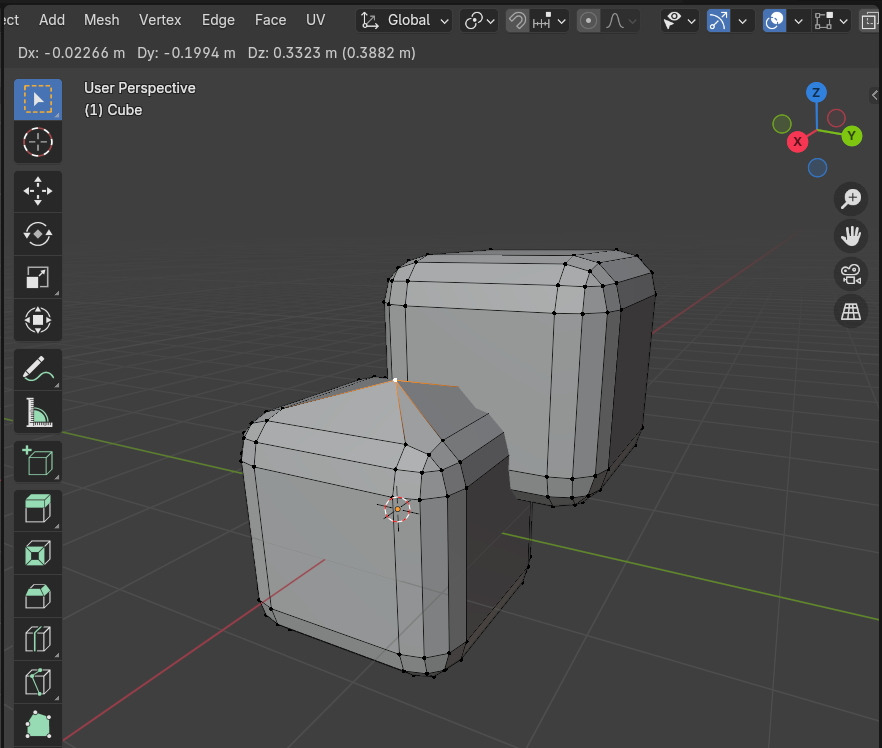Click the Z axis gizmo ball

[x=816, y=92]
